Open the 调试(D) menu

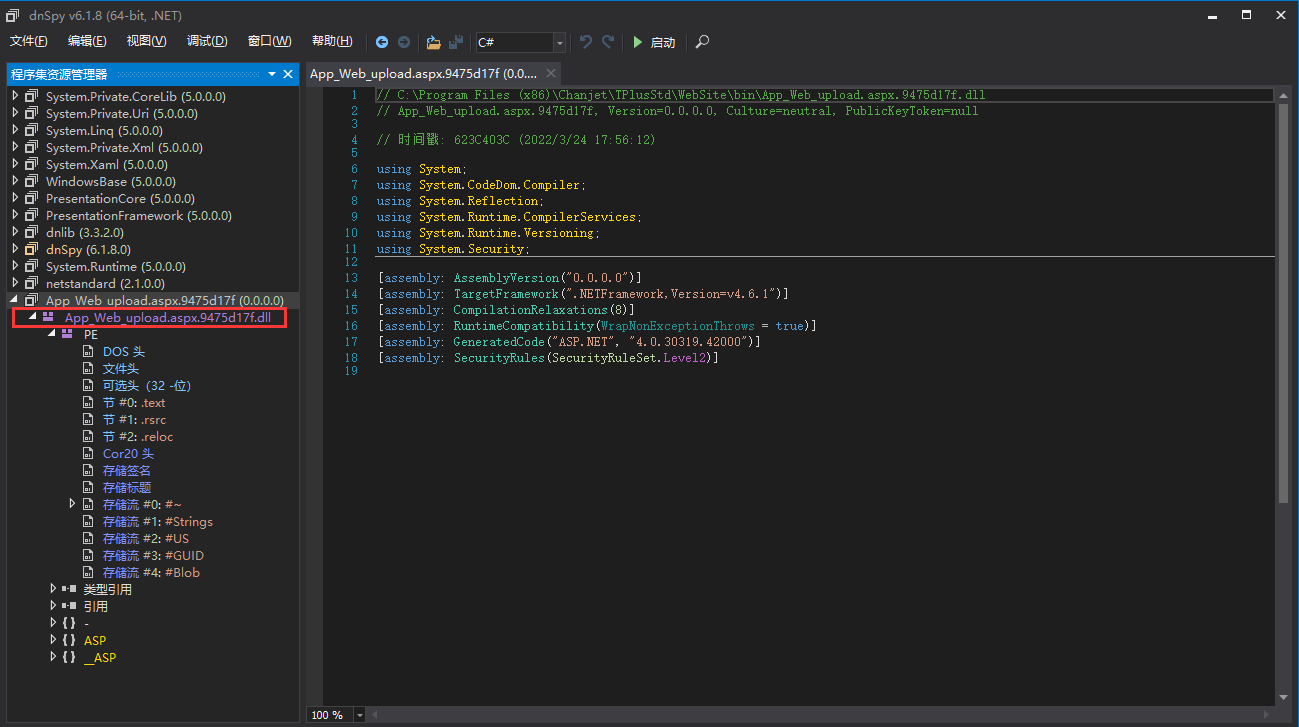point(207,41)
